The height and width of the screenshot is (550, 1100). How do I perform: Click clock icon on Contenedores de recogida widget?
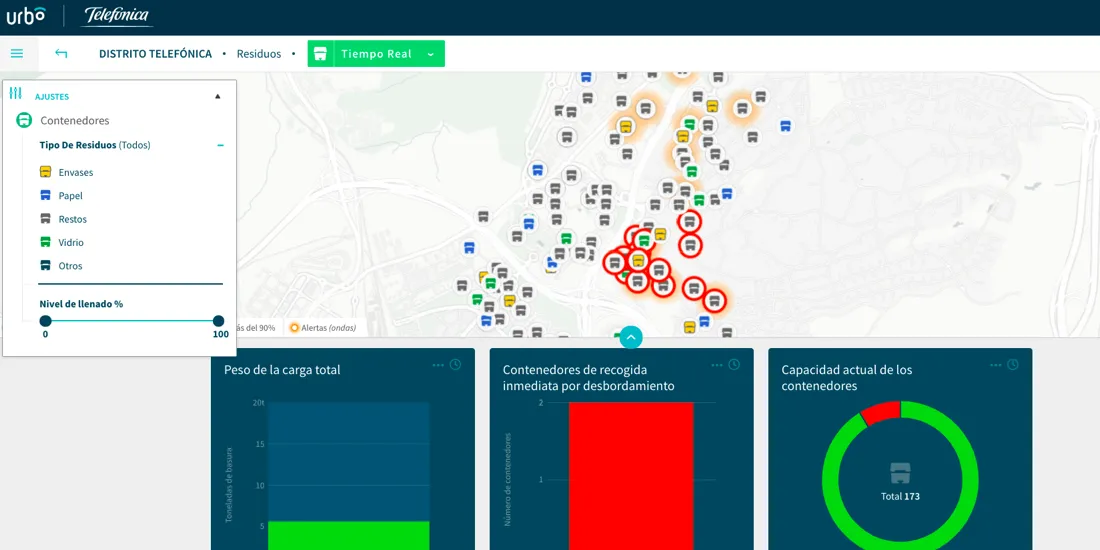tap(735, 365)
